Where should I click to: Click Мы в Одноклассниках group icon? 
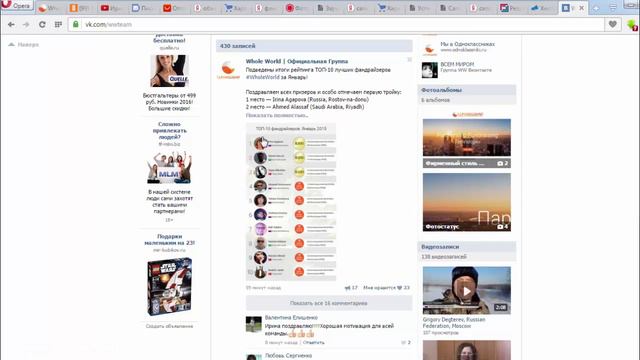429,49
